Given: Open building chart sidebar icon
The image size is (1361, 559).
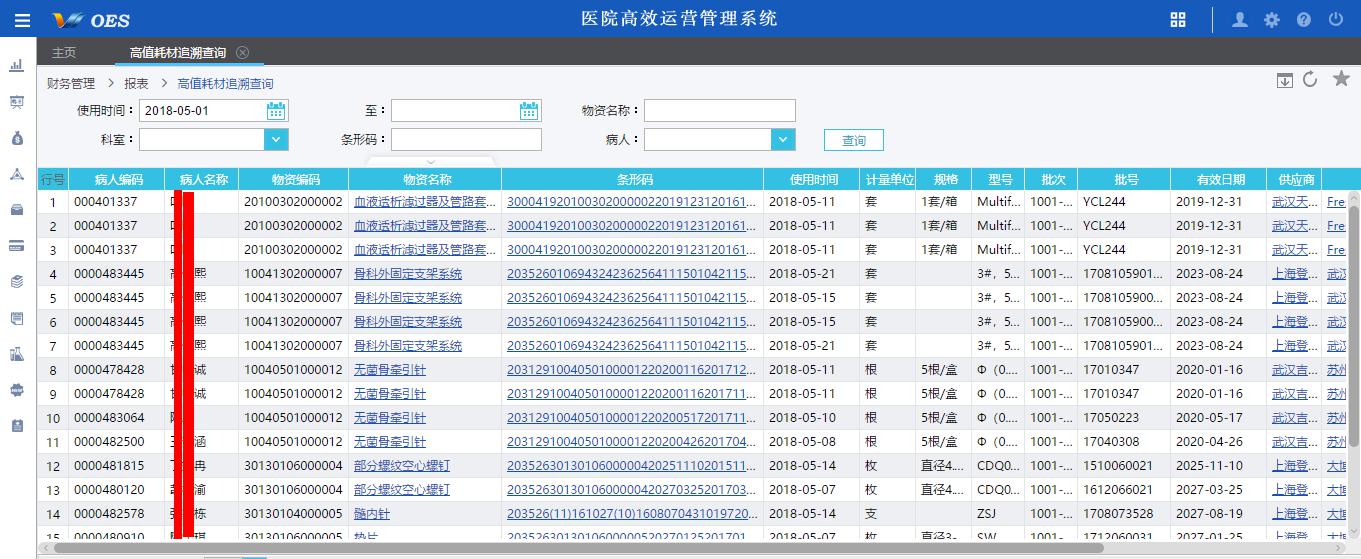Looking at the screenshot, I should [x=16, y=354].
